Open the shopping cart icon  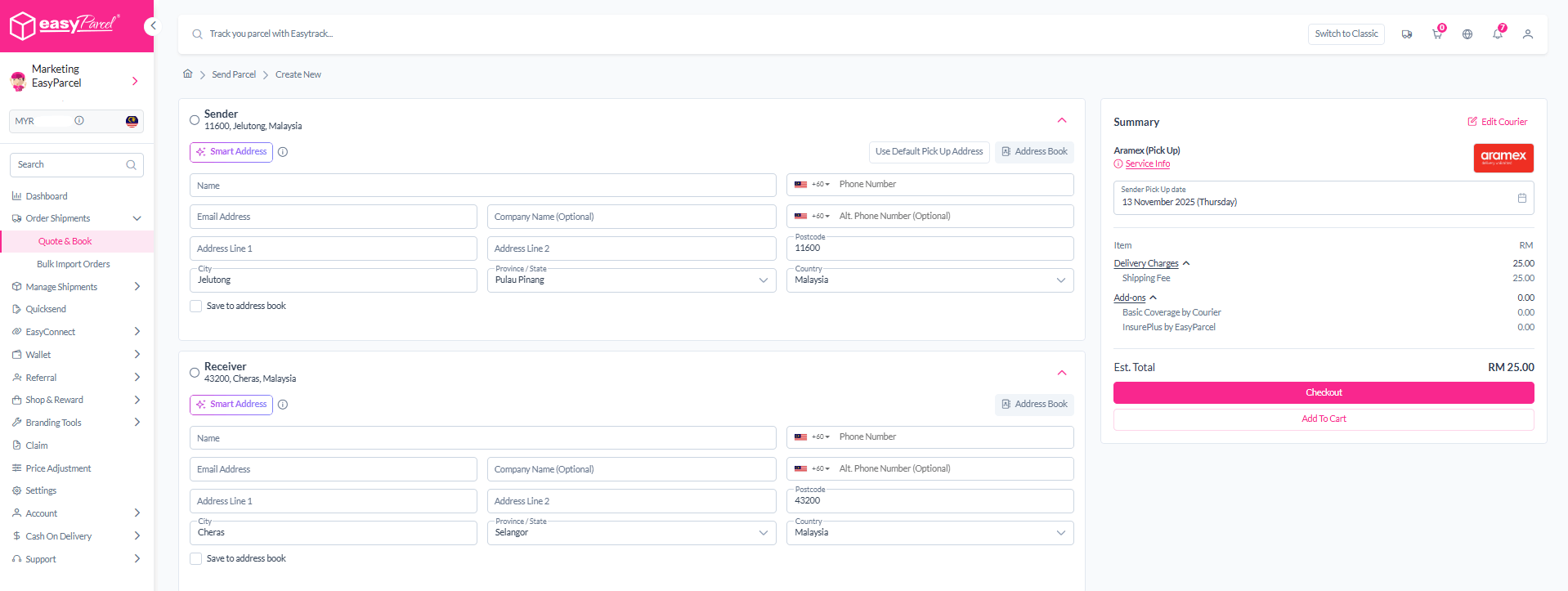(x=1436, y=34)
